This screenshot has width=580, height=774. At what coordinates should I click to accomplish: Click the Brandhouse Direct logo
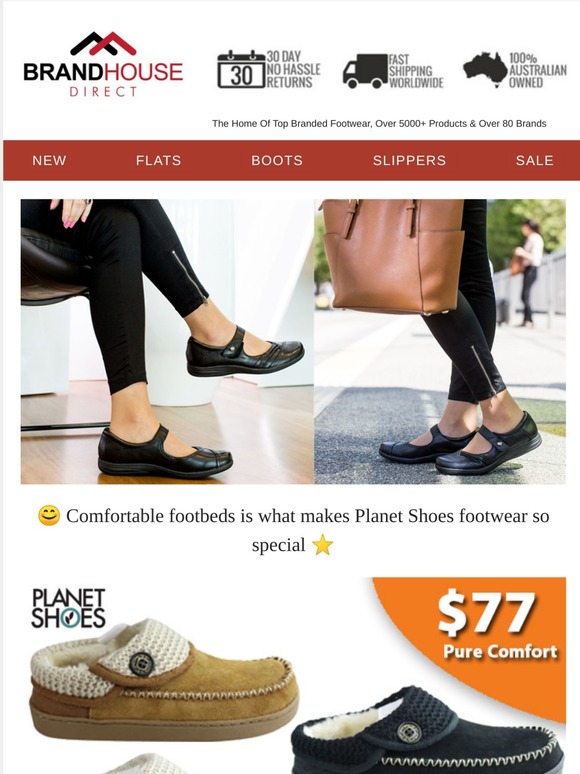click(x=103, y=65)
